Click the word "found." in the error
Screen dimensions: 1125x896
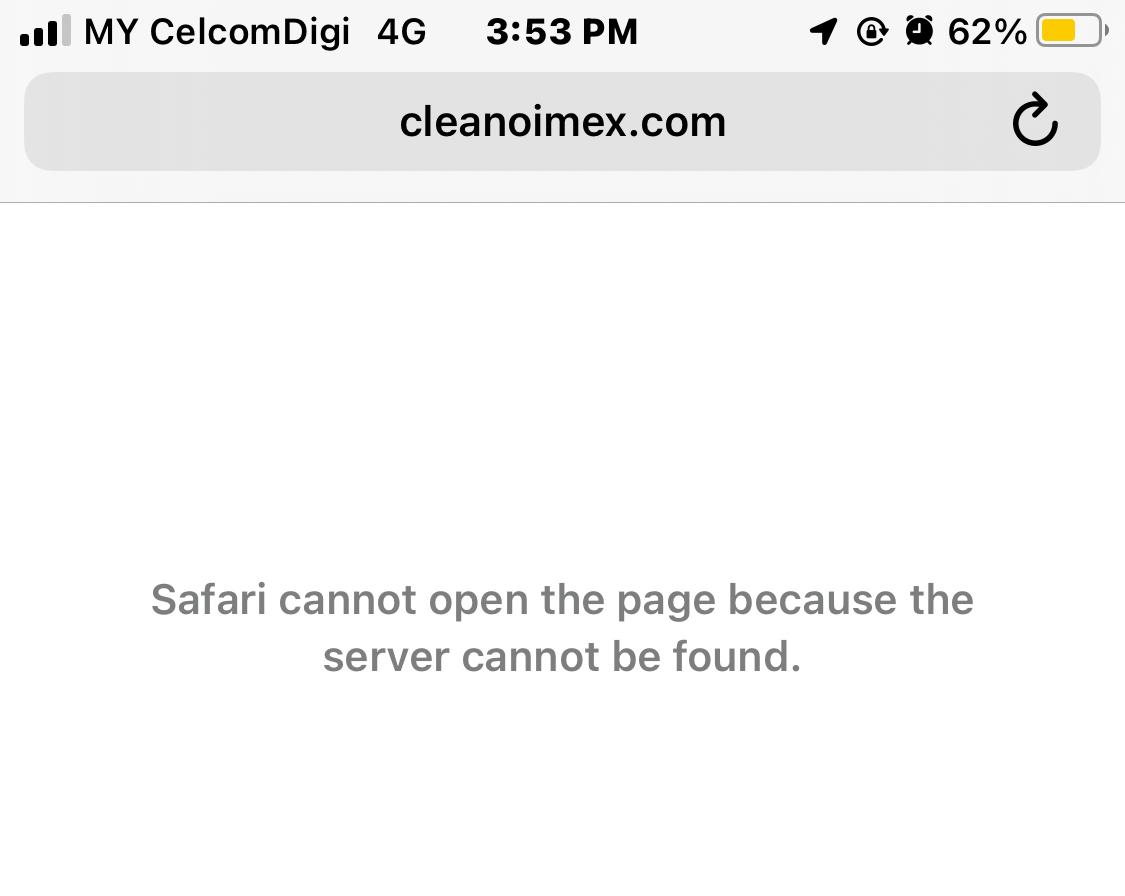[736, 656]
